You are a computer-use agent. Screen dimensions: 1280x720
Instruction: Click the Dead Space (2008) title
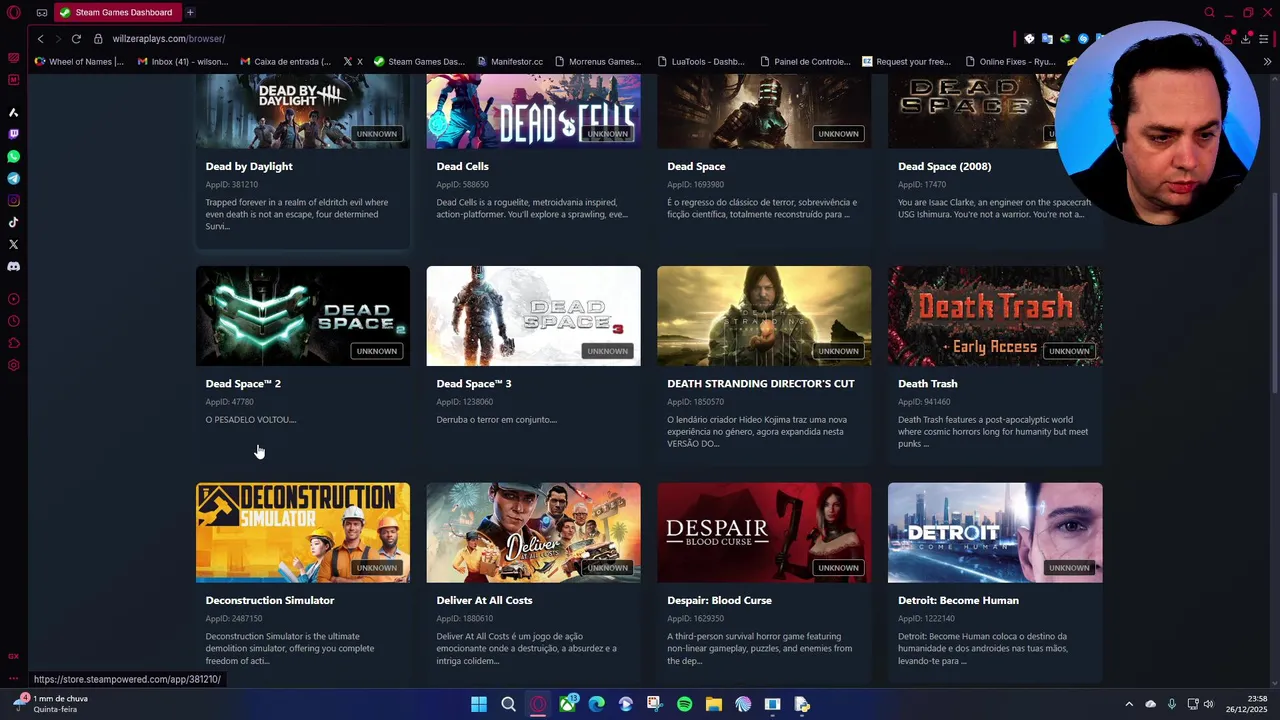point(944,166)
